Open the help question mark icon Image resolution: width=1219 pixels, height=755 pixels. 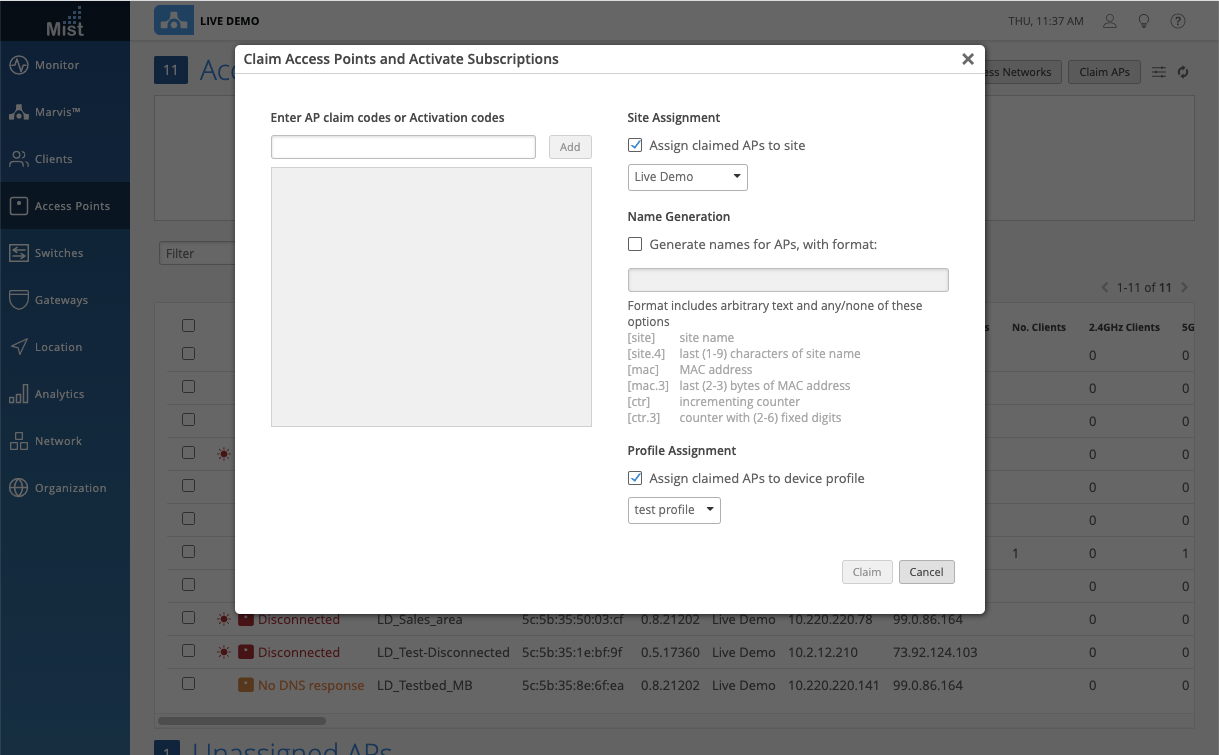coord(1177,21)
